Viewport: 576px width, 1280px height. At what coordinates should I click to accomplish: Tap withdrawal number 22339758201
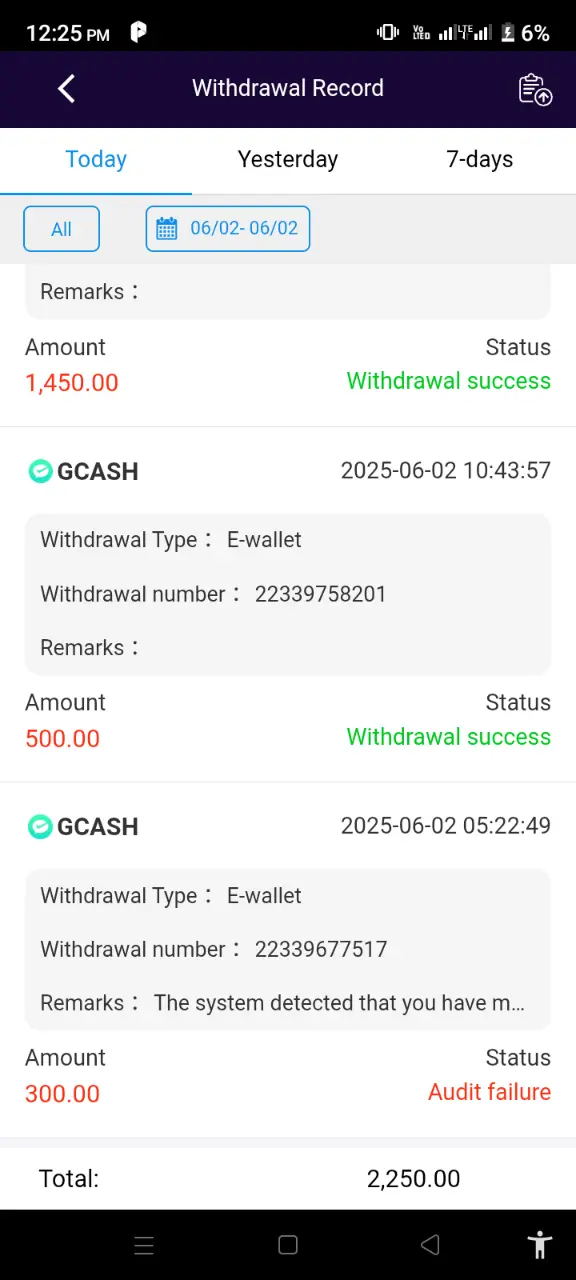pyautogui.click(x=320, y=594)
